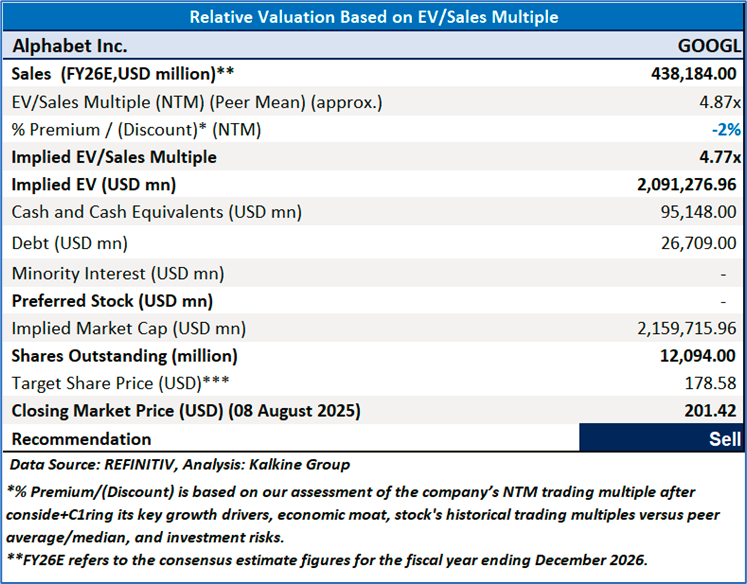
Task: Click the dark blue 'Sell' recommendation cell
Action: click(661, 438)
